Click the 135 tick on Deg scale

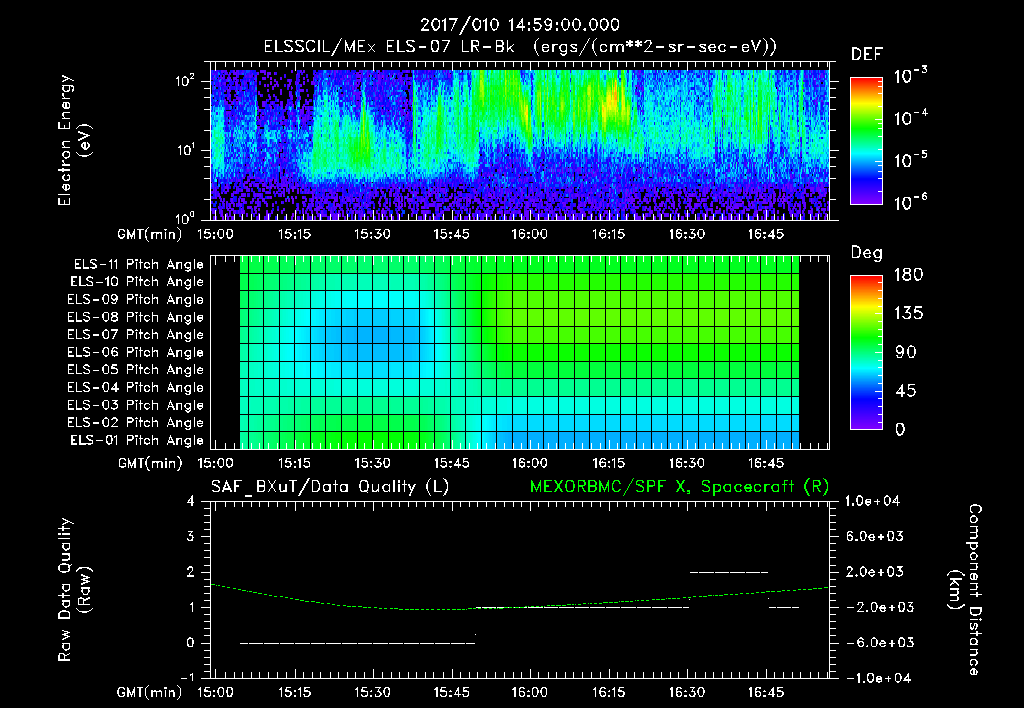pos(909,314)
